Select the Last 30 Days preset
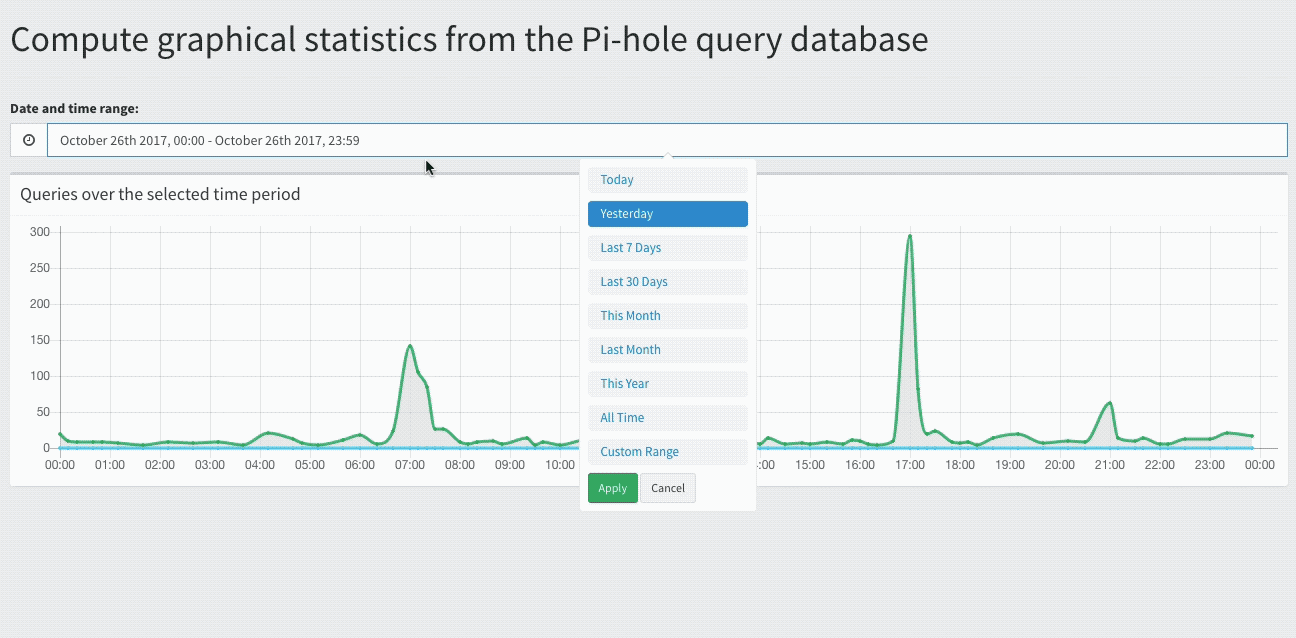The height and width of the screenshot is (638, 1296). [x=668, y=282]
